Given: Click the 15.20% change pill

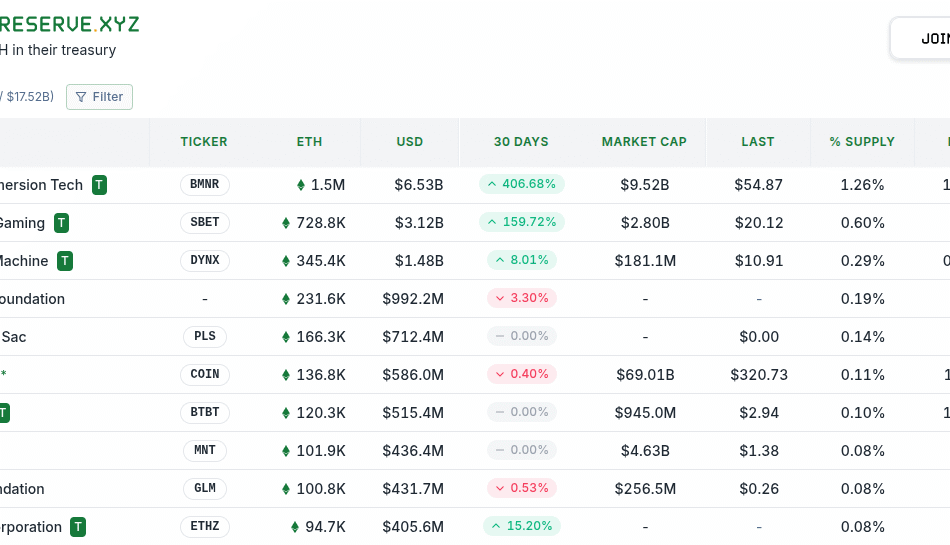Looking at the screenshot, I should pos(522,526).
